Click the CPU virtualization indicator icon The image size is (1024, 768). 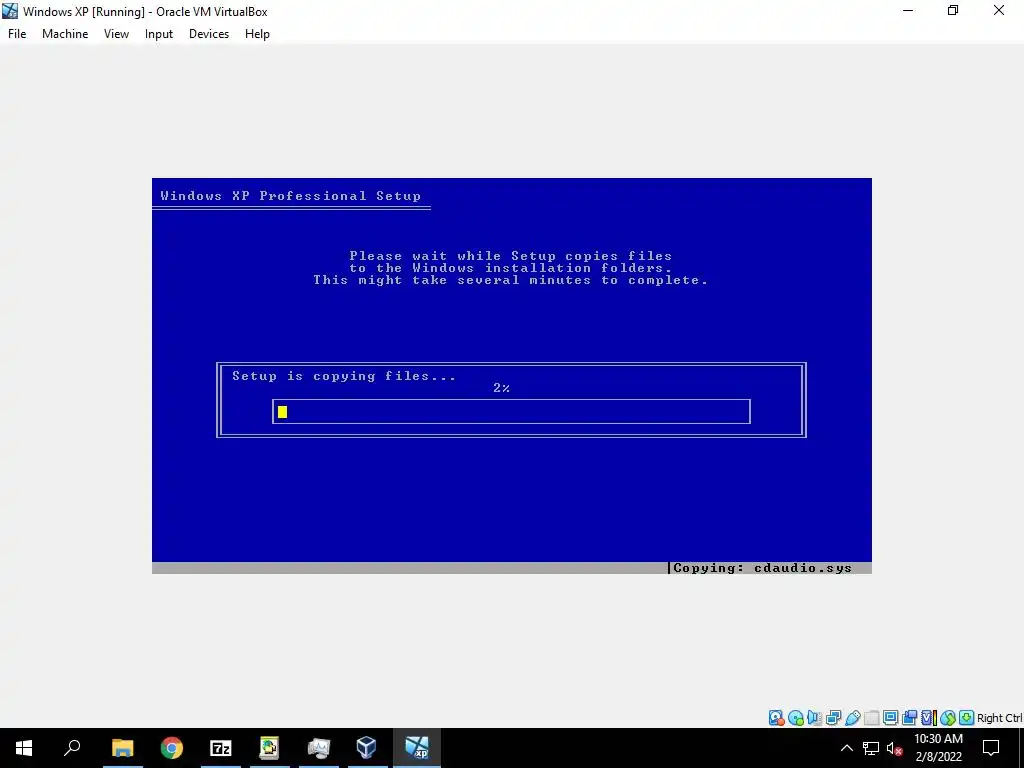pos(929,718)
